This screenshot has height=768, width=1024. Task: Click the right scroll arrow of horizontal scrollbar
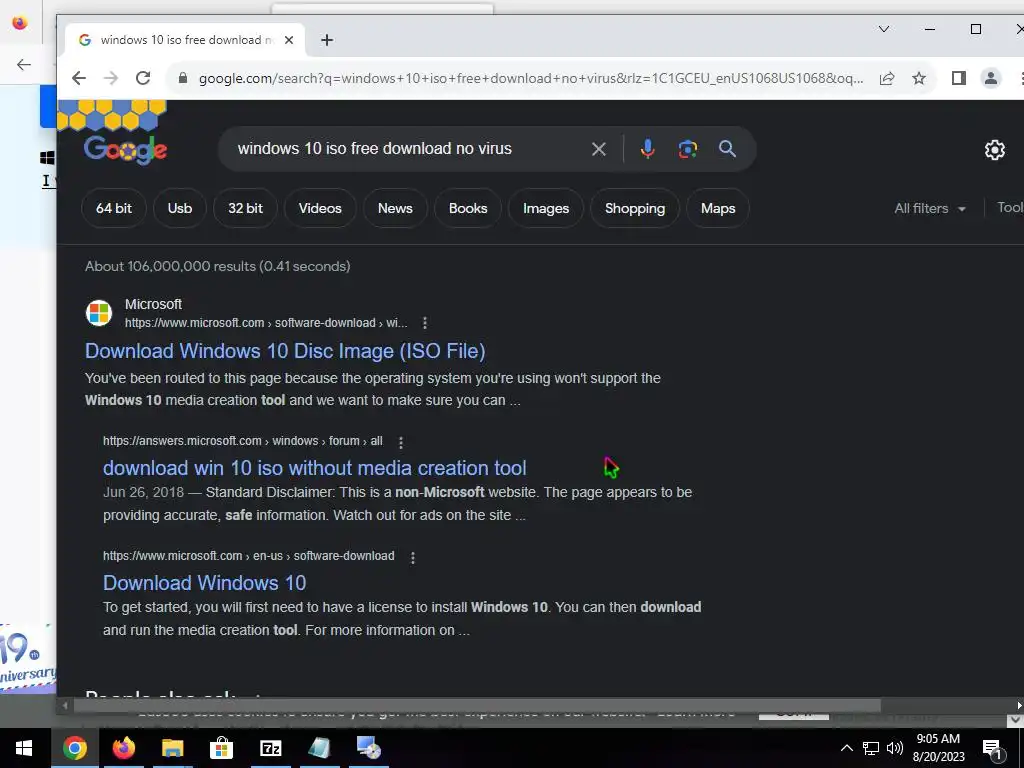click(1019, 705)
